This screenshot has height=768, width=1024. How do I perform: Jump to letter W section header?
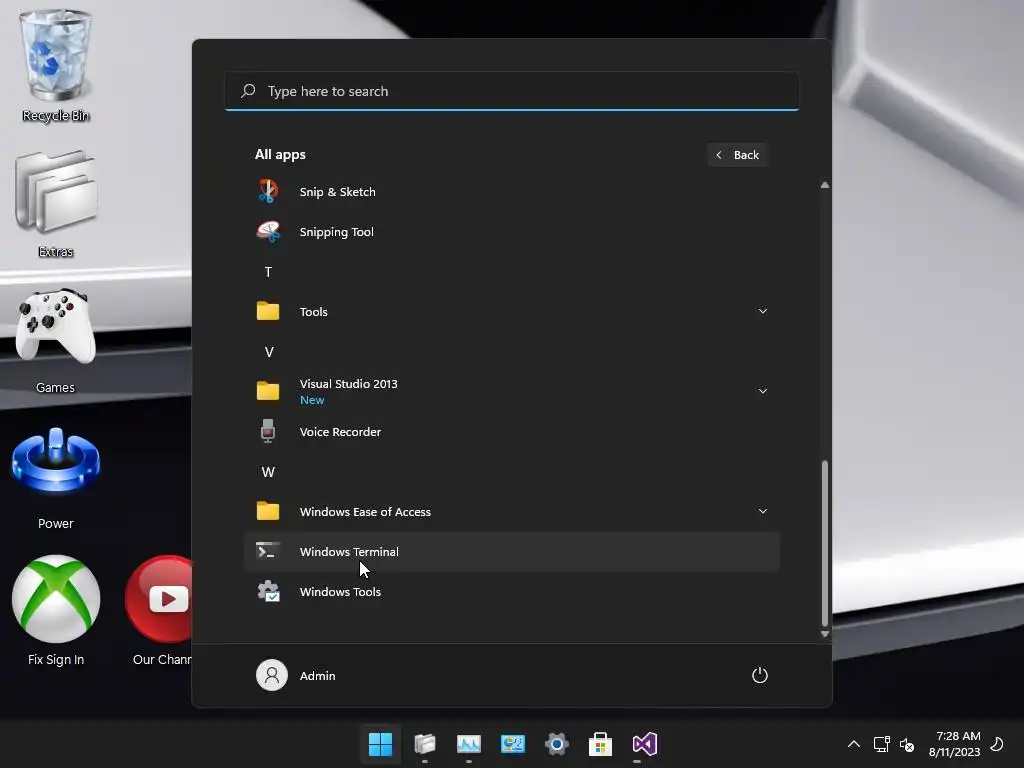click(268, 472)
